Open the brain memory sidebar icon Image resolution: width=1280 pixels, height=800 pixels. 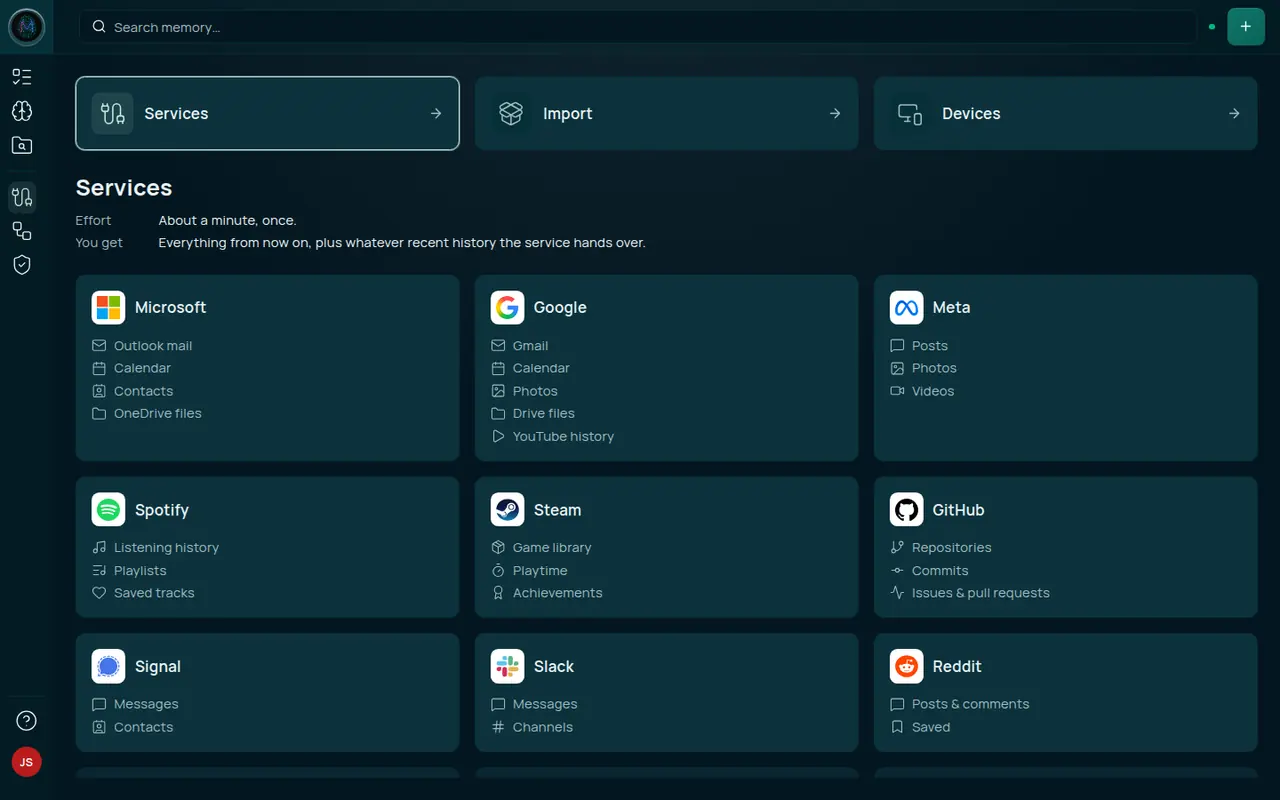[22, 111]
